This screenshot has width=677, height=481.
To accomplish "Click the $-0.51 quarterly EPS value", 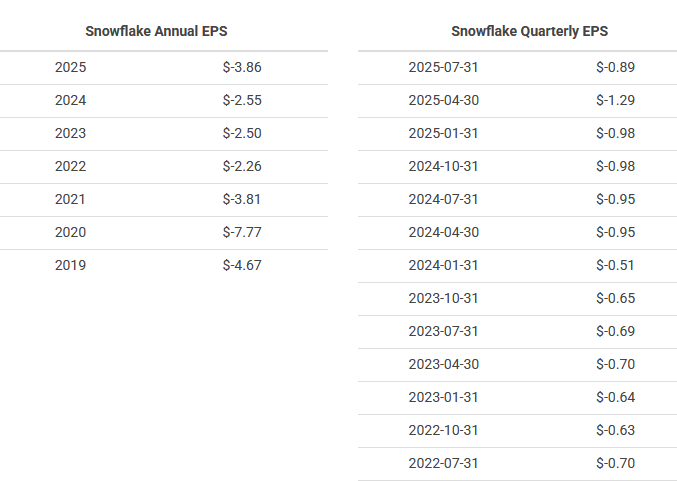I will point(616,266).
